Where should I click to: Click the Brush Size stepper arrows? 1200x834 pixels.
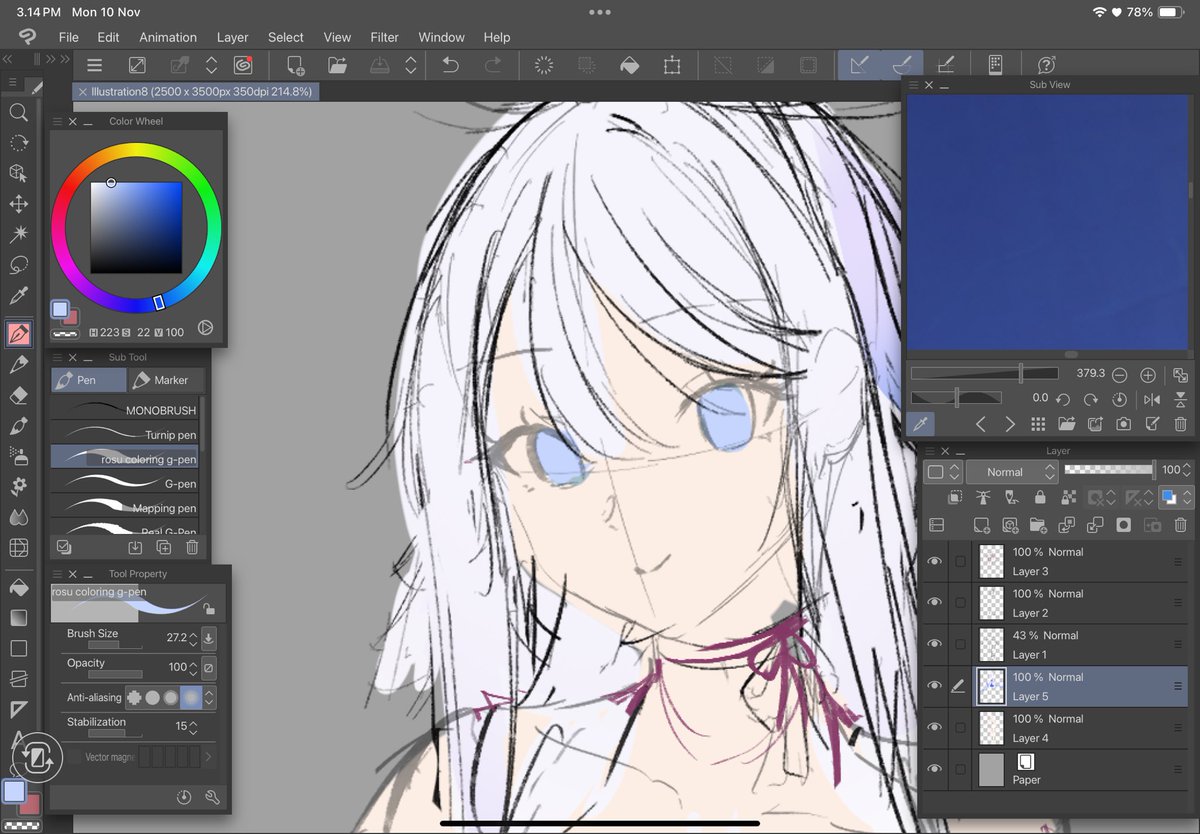tap(194, 638)
